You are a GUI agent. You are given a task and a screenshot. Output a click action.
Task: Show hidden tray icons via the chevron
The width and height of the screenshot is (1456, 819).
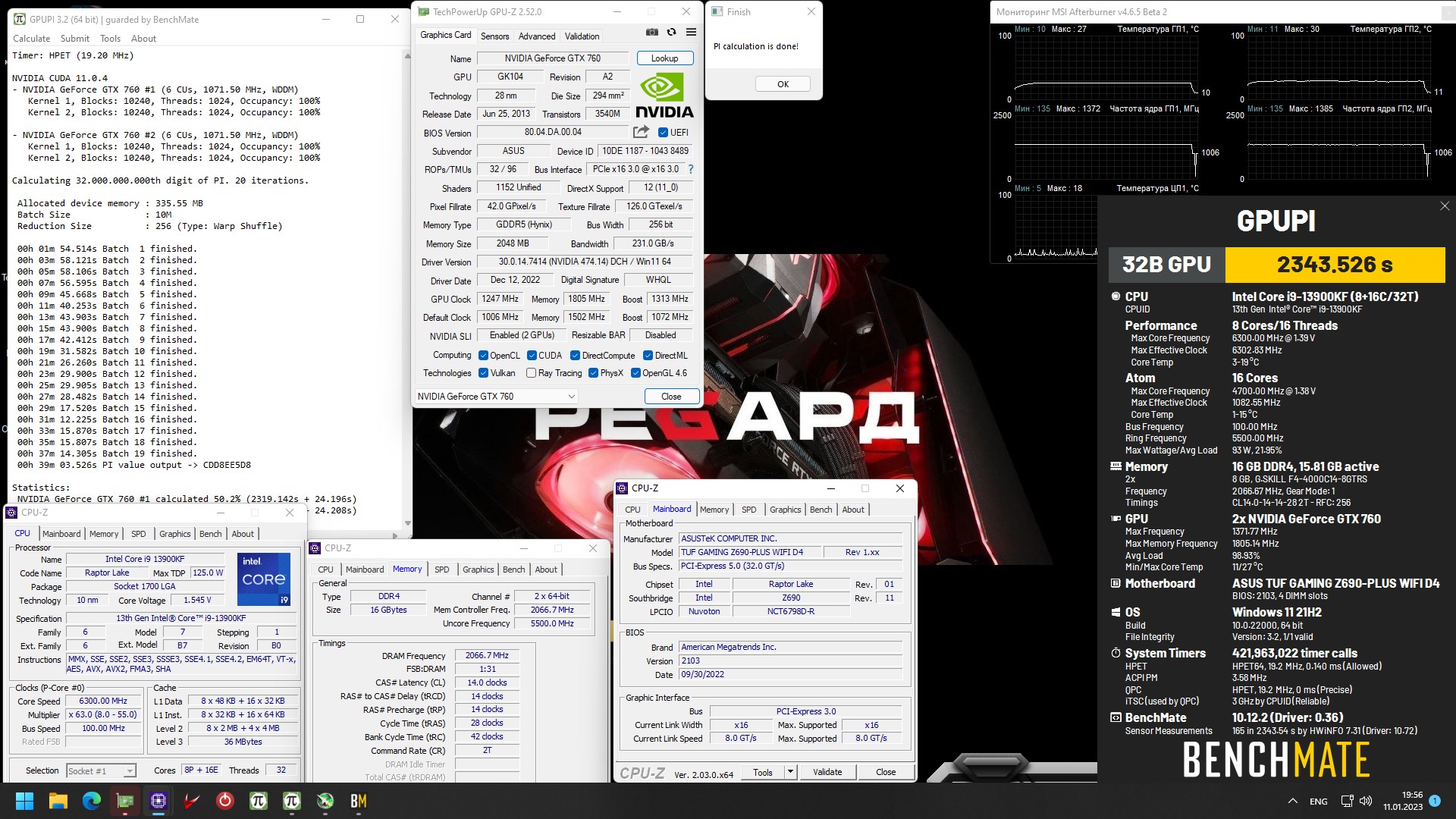[x=1292, y=801]
